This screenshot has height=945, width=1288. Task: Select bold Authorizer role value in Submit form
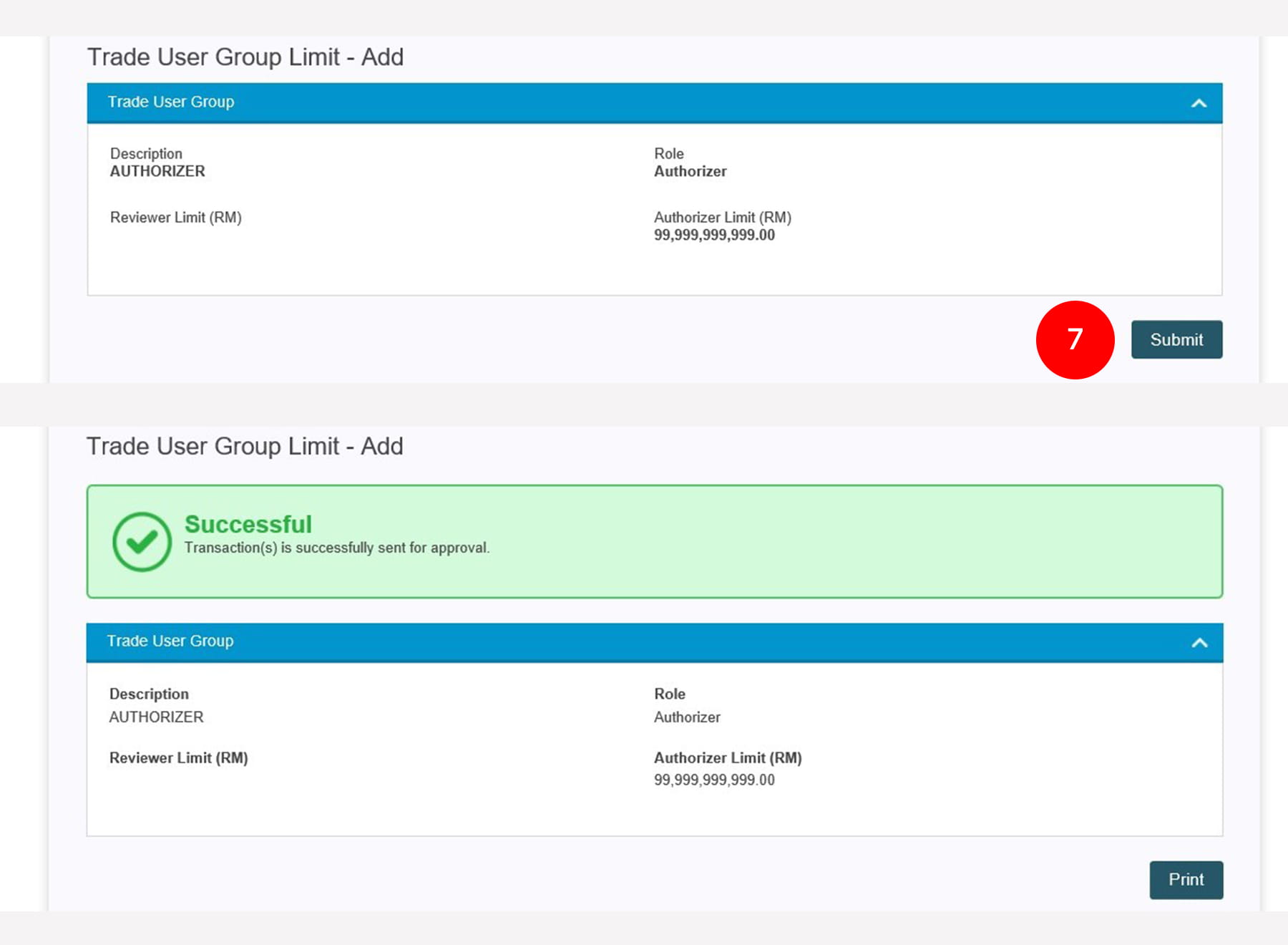[690, 172]
